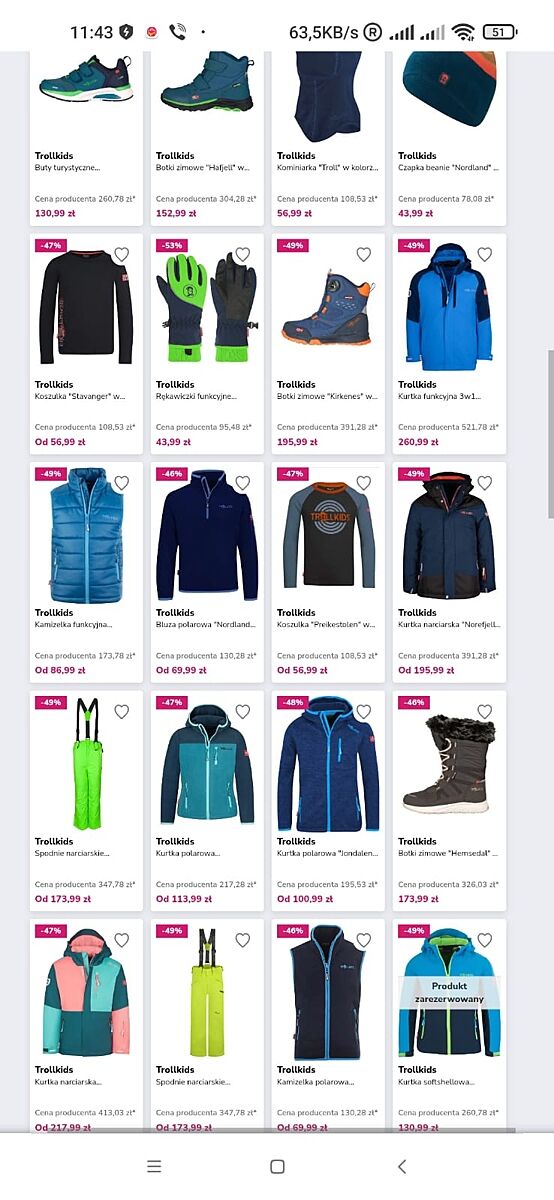This screenshot has width=554, height=1200.
Task: Tap "Produkt zarezerwowany" label on softshell jacket
Action: [449, 992]
